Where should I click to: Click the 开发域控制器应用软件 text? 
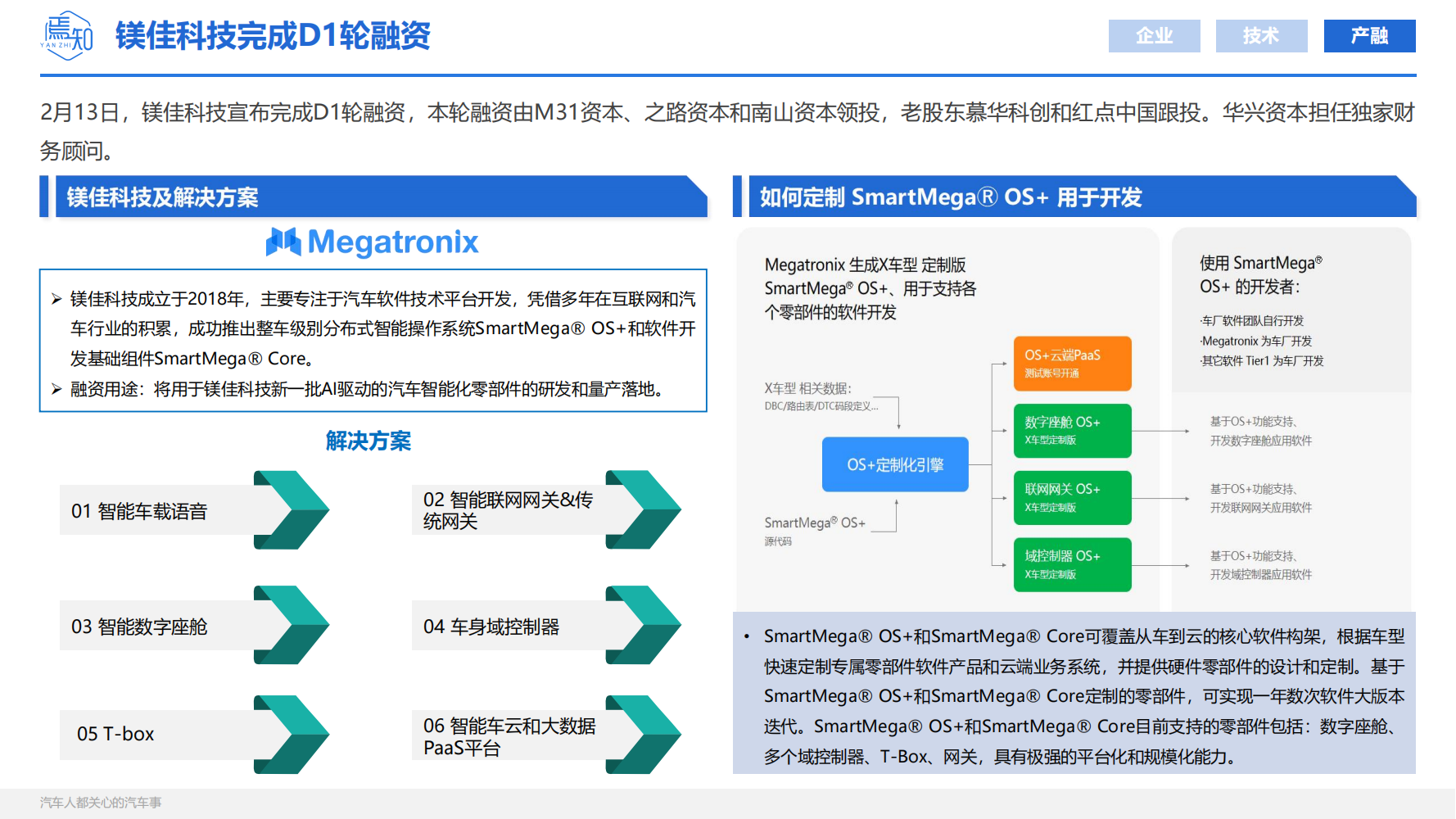1261,575
